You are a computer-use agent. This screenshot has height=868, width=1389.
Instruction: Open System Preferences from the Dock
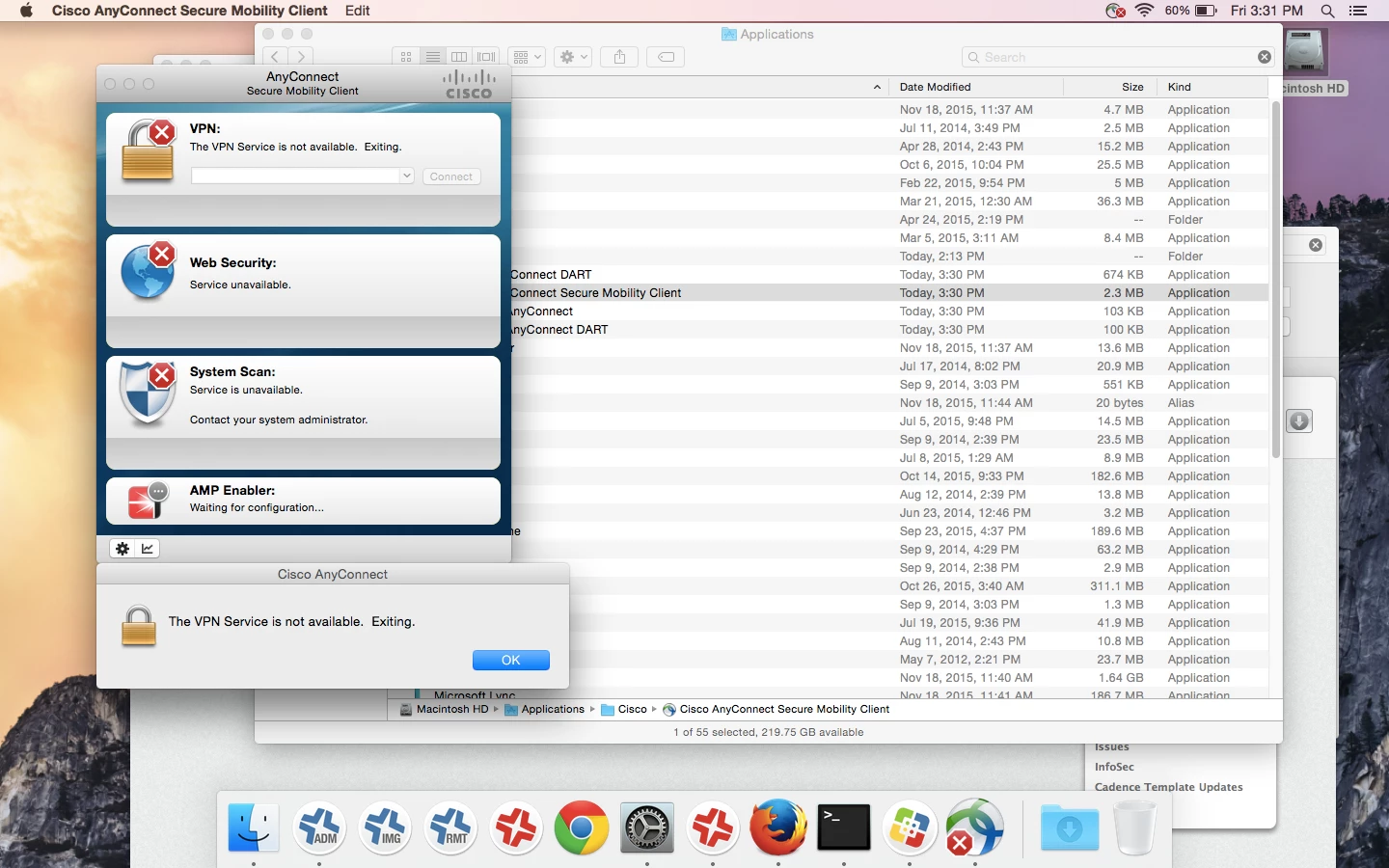[x=647, y=827]
